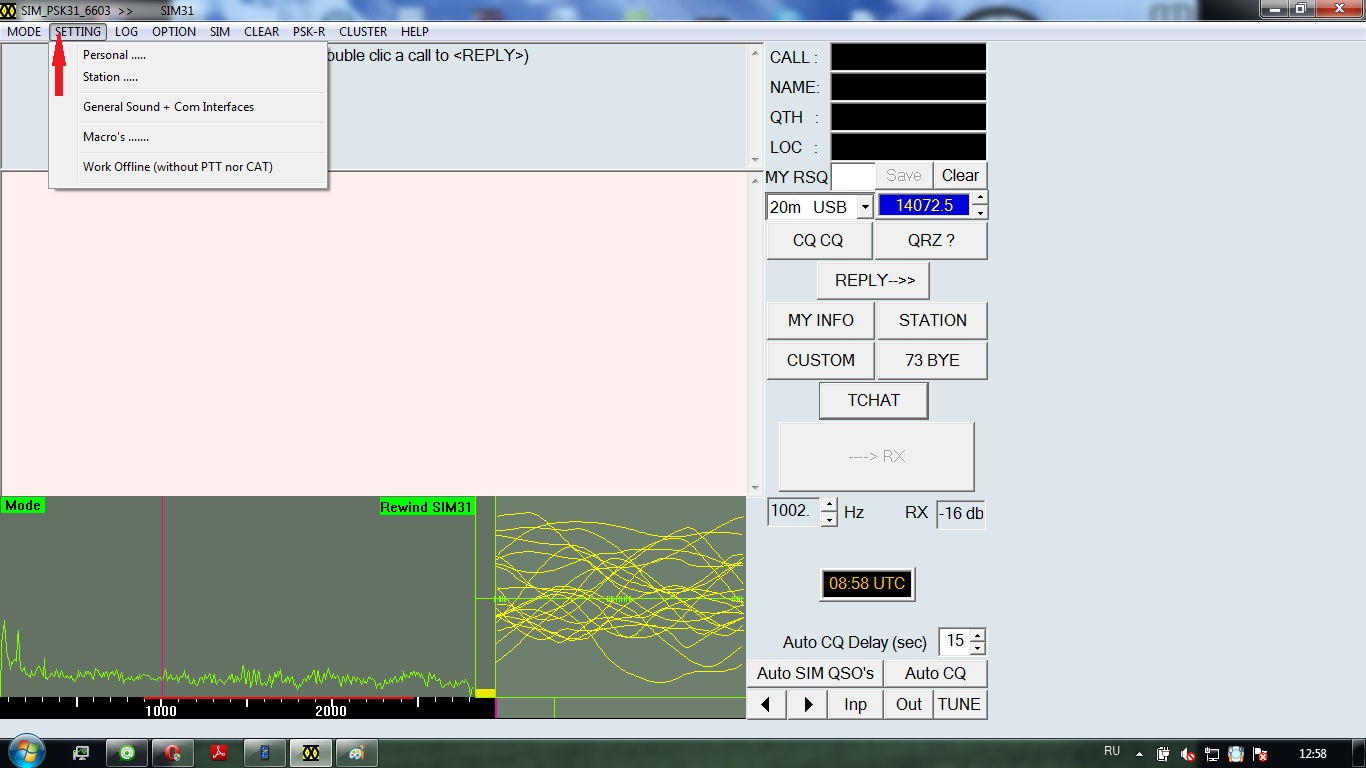Increase frequency with up spinner arrow
The width and height of the screenshot is (1366, 768).
click(x=980, y=198)
